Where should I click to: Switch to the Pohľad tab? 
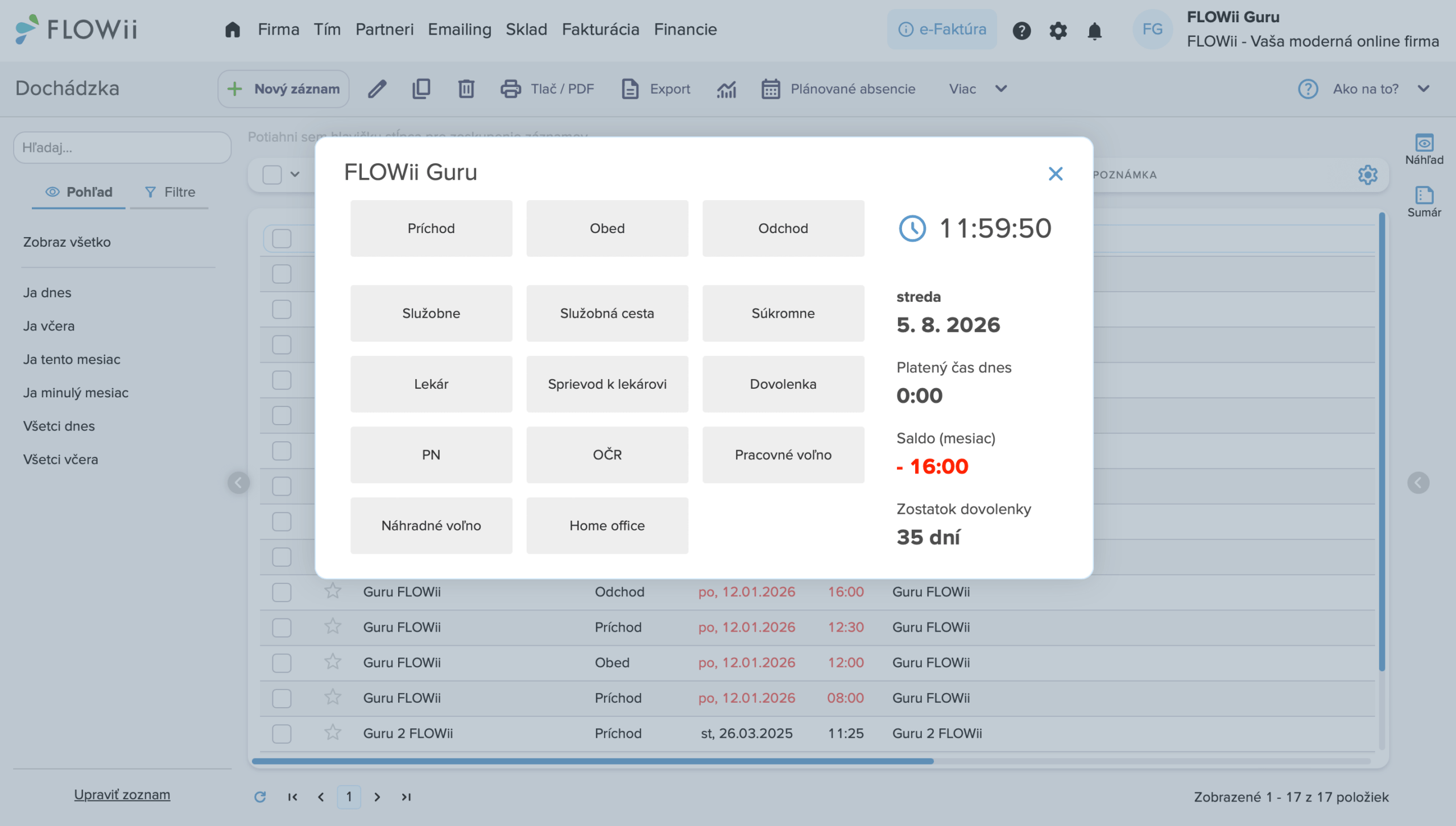tap(78, 192)
